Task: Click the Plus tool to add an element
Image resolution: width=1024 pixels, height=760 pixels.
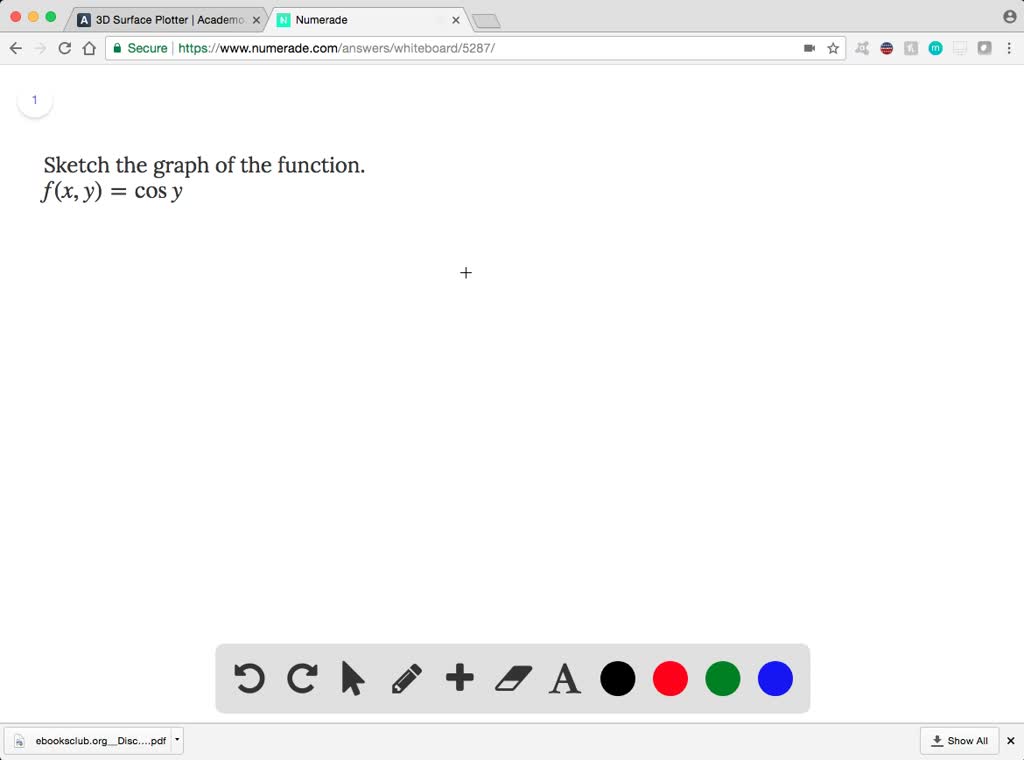Action: pos(459,678)
